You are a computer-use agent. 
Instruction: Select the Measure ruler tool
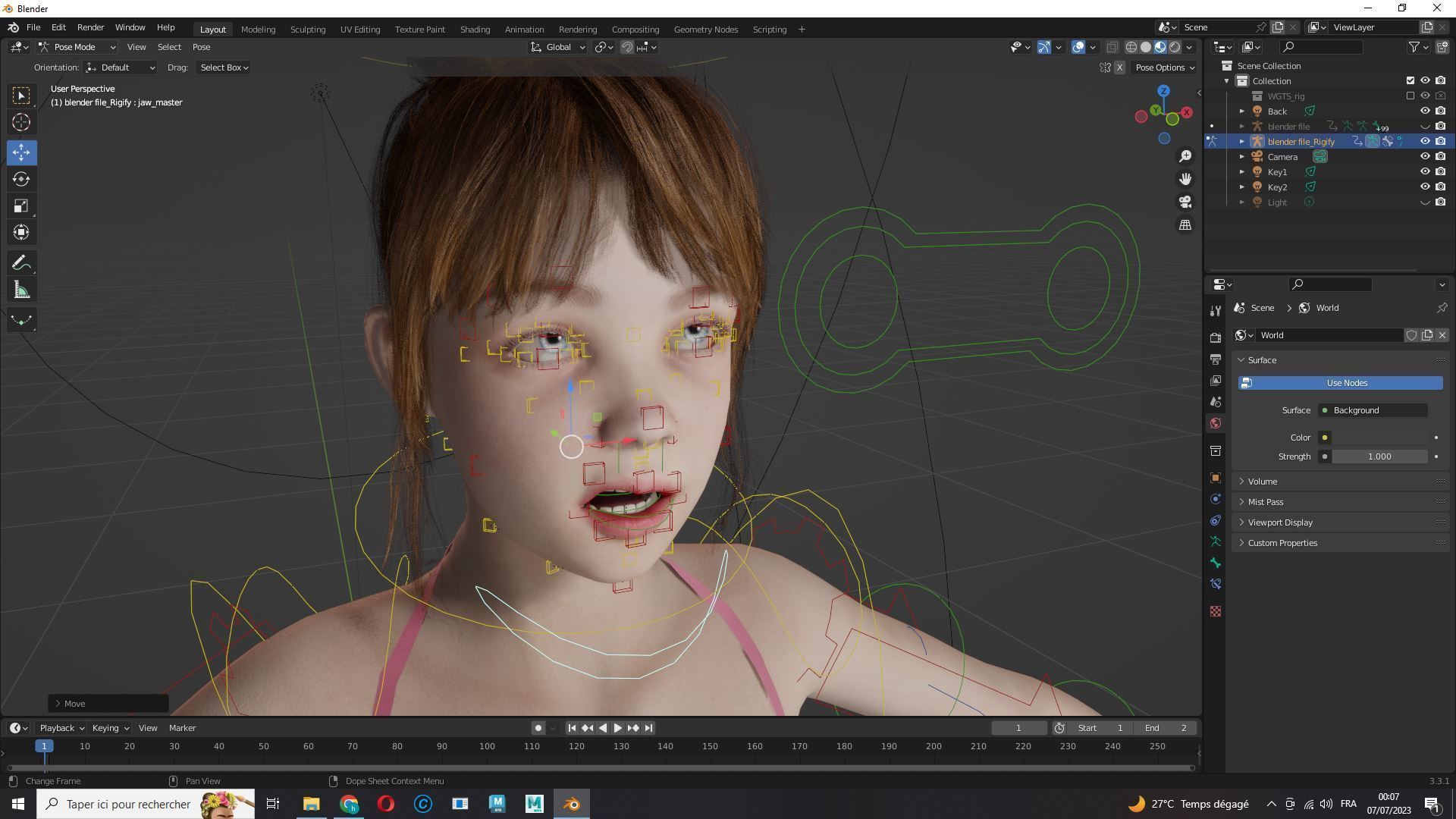(x=21, y=290)
